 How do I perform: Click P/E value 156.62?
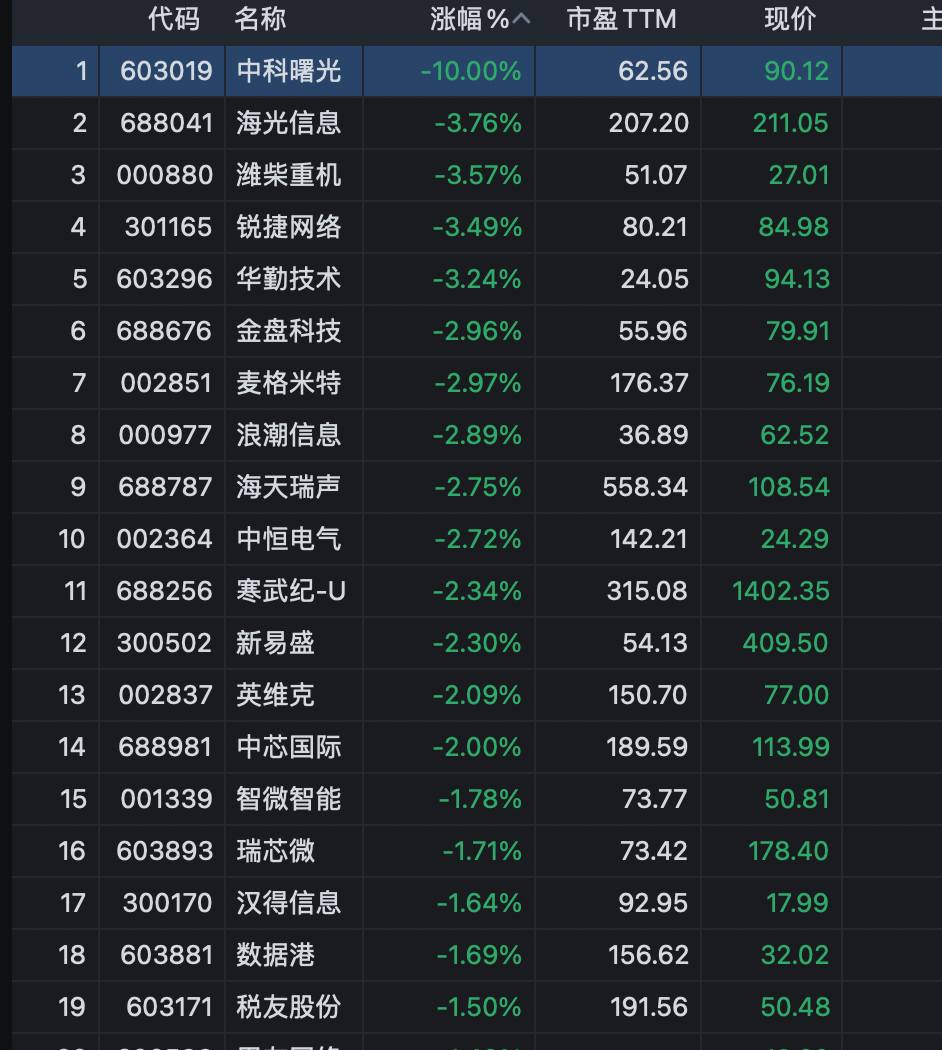point(648,955)
